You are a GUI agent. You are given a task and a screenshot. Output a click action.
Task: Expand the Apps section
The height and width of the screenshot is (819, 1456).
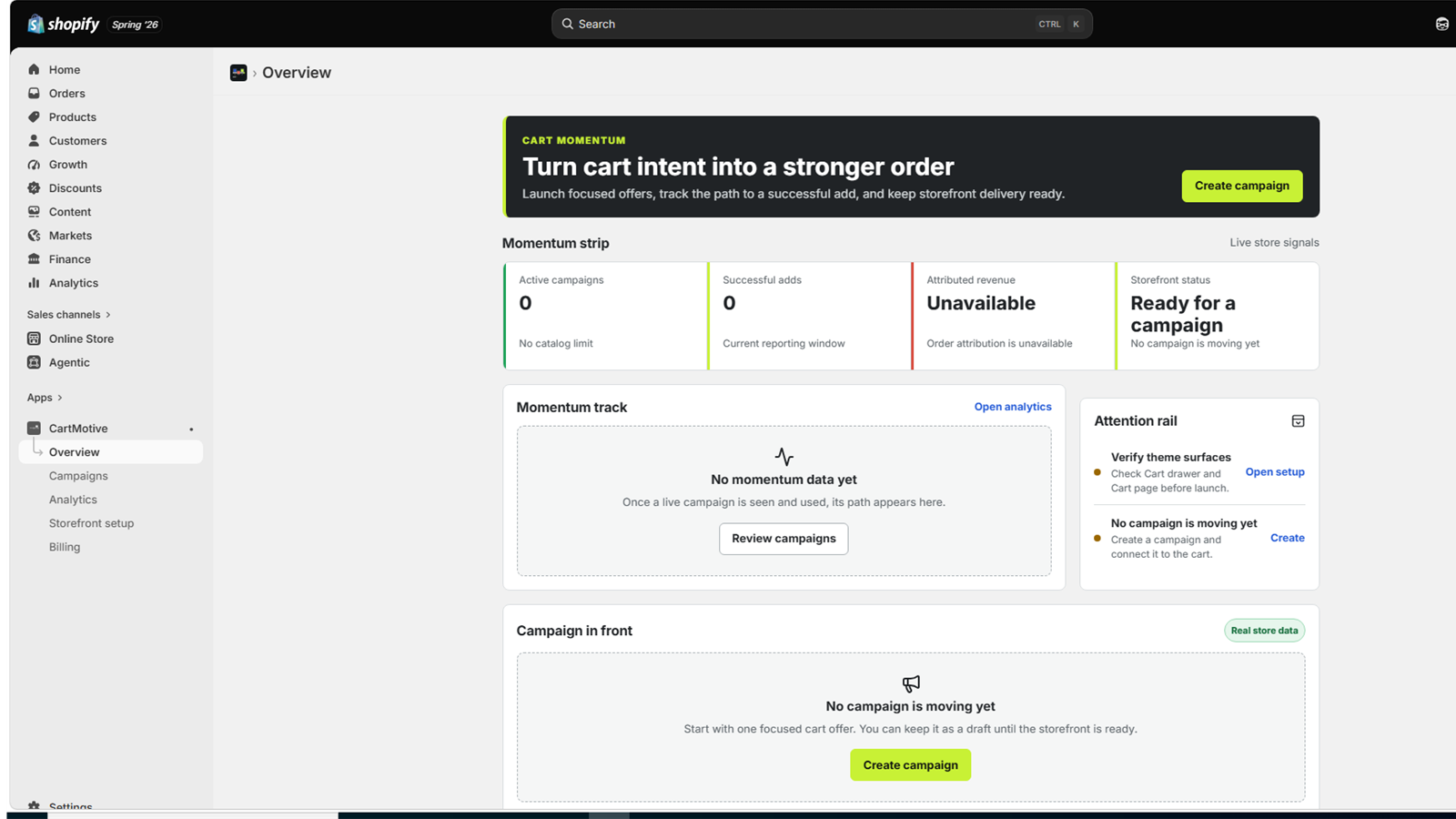45,397
